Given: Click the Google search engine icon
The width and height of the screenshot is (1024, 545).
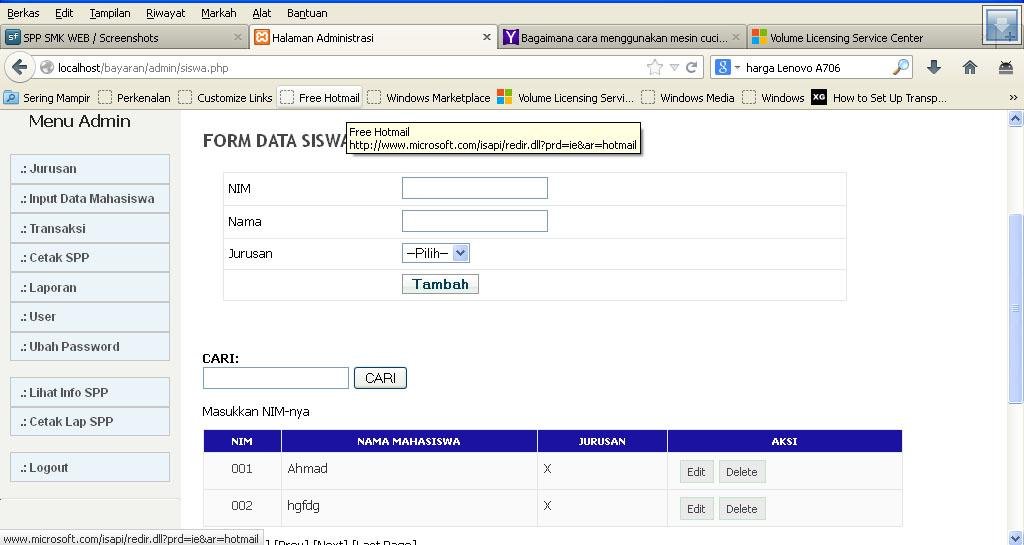Looking at the screenshot, I should tap(723, 67).
